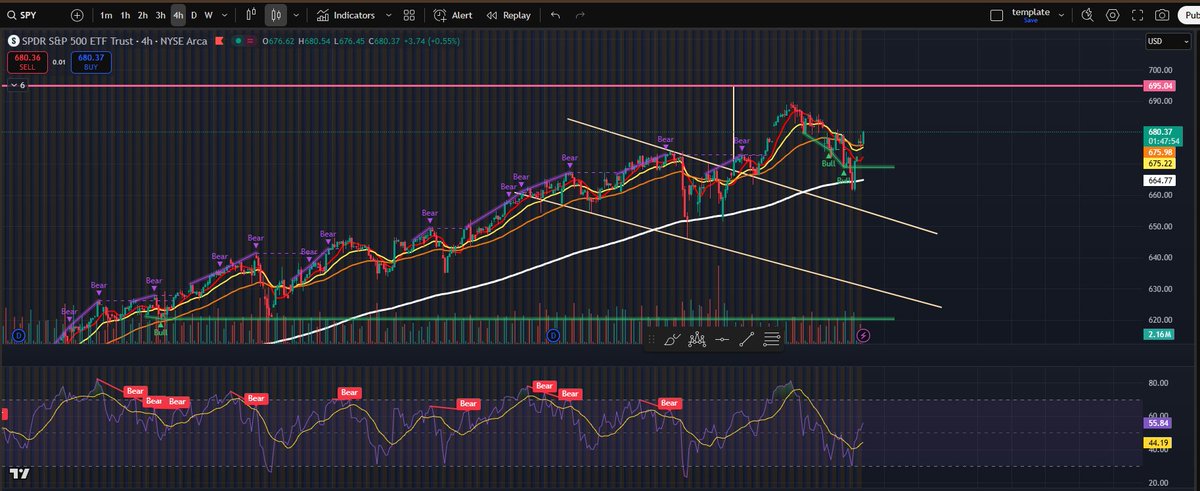The width and height of the screenshot is (1200, 491).
Task: Click the 620.00 price axis label
Action: tap(1160, 321)
